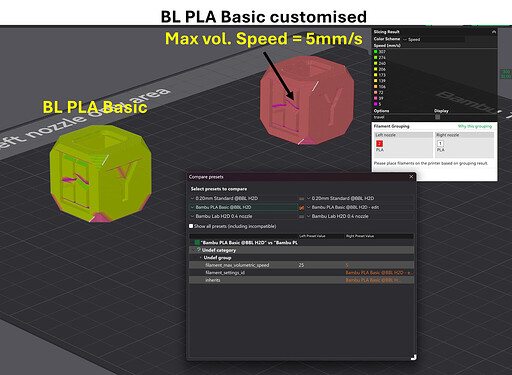Click the 'Compare presets' dialog resize grip

coord(413,357)
